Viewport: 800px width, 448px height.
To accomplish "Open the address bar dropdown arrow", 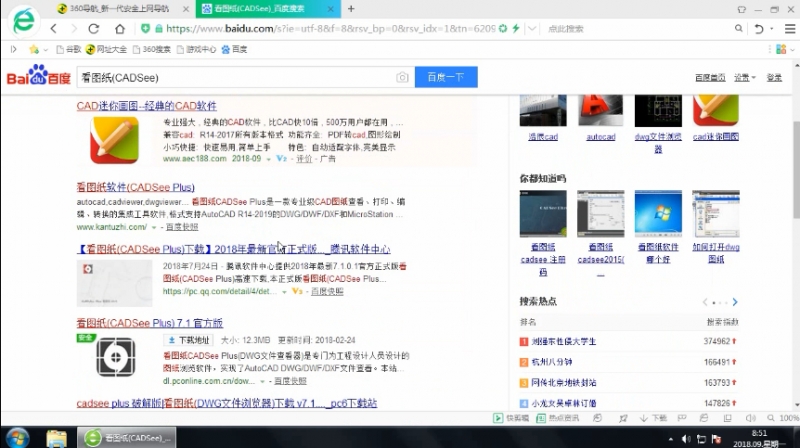I will (532, 29).
